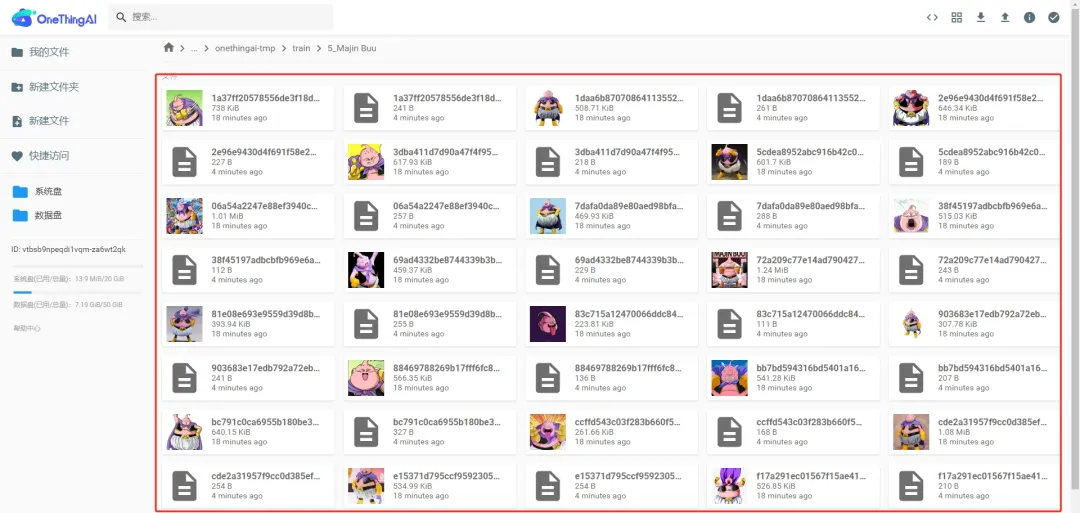This screenshot has height=513, width=1080.
Task: Select the 38f45197 515.03 KiB image
Action: click(x=911, y=216)
